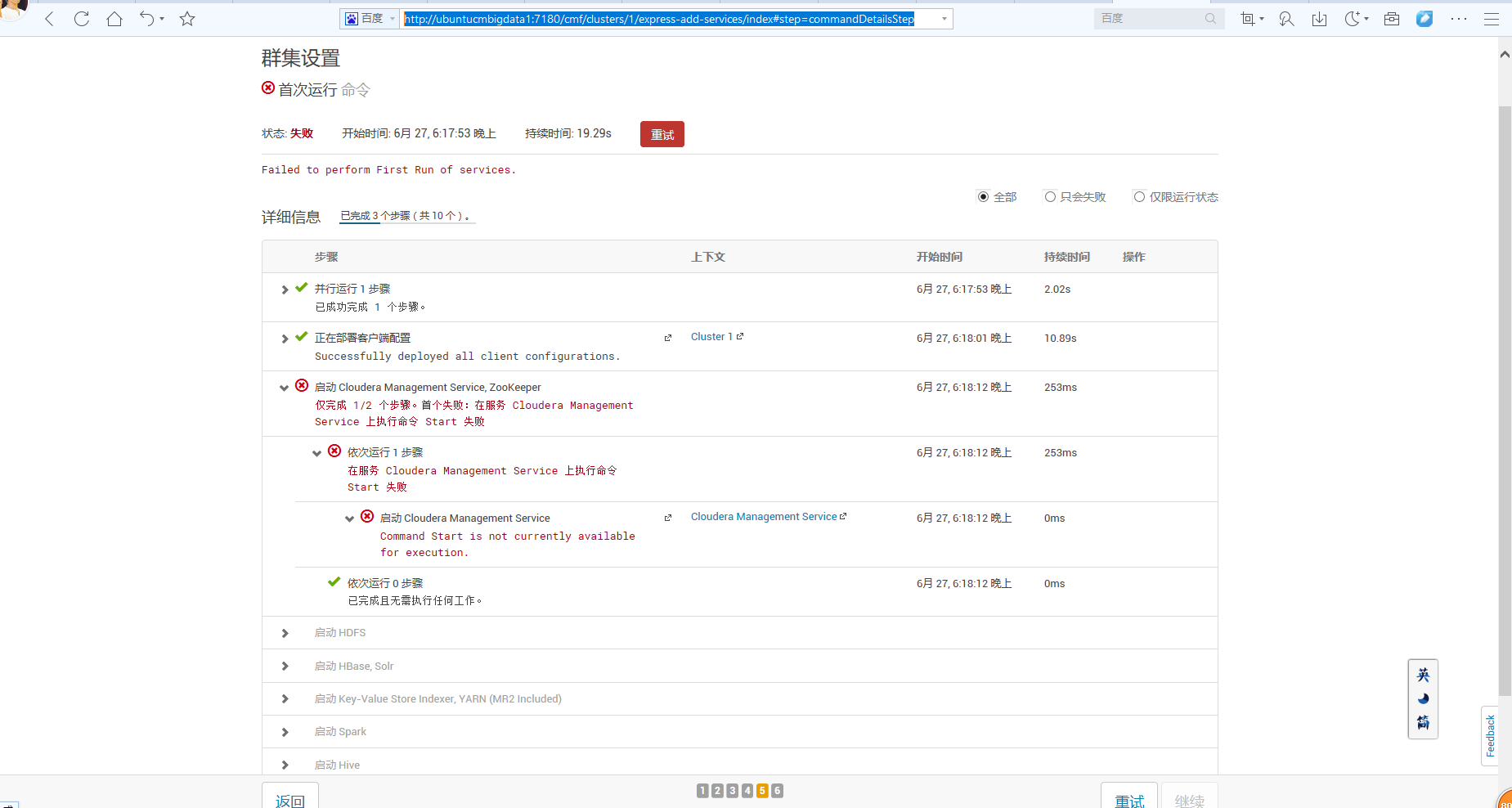Expand the 启动 Hive step
1512x808 pixels.
coord(285,765)
